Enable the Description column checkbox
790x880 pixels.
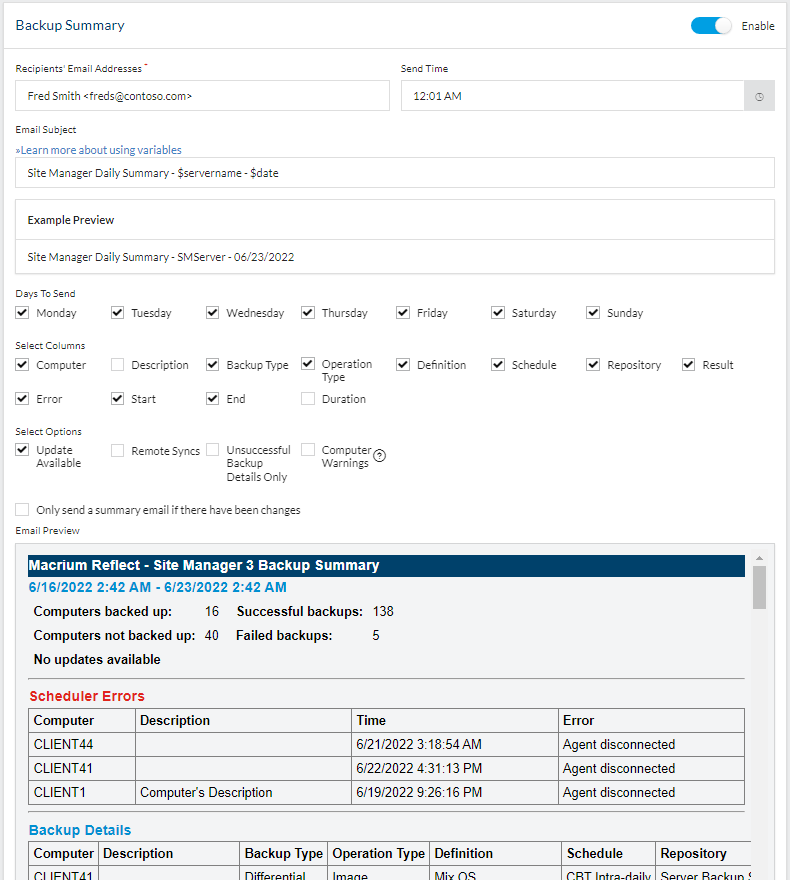click(118, 365)
